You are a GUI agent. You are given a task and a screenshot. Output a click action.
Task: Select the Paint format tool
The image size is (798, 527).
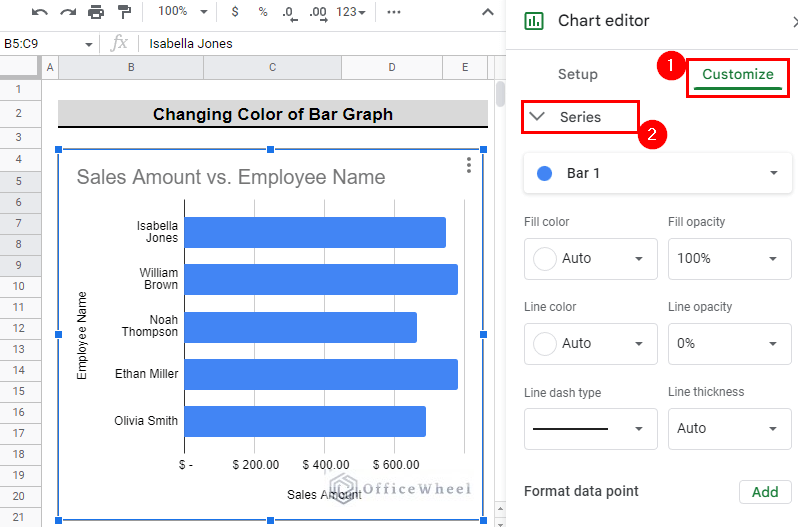(x=124, y=12)
